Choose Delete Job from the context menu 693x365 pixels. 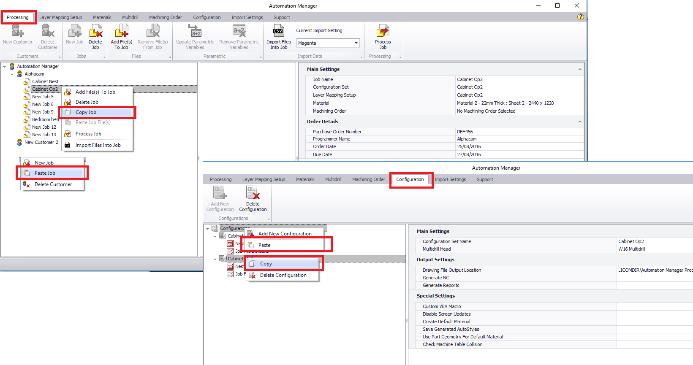click(97, 102)
